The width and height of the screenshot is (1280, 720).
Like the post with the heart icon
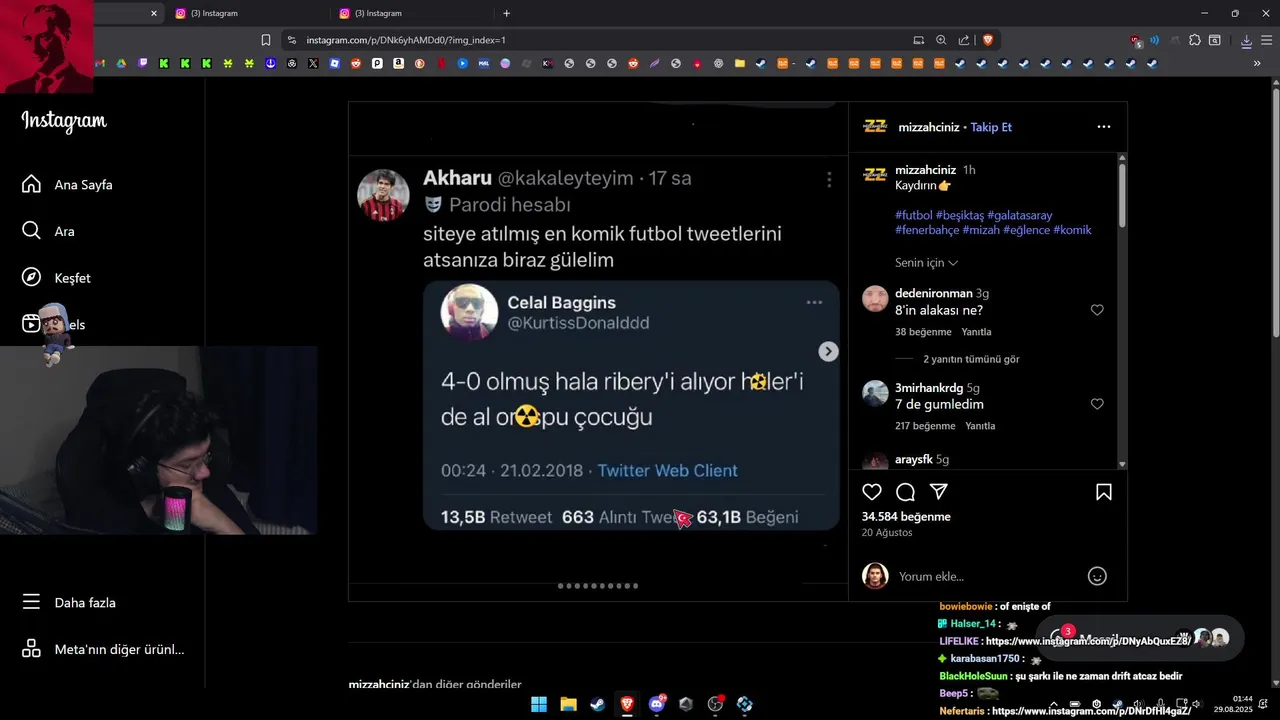click(x=872, y=492)
